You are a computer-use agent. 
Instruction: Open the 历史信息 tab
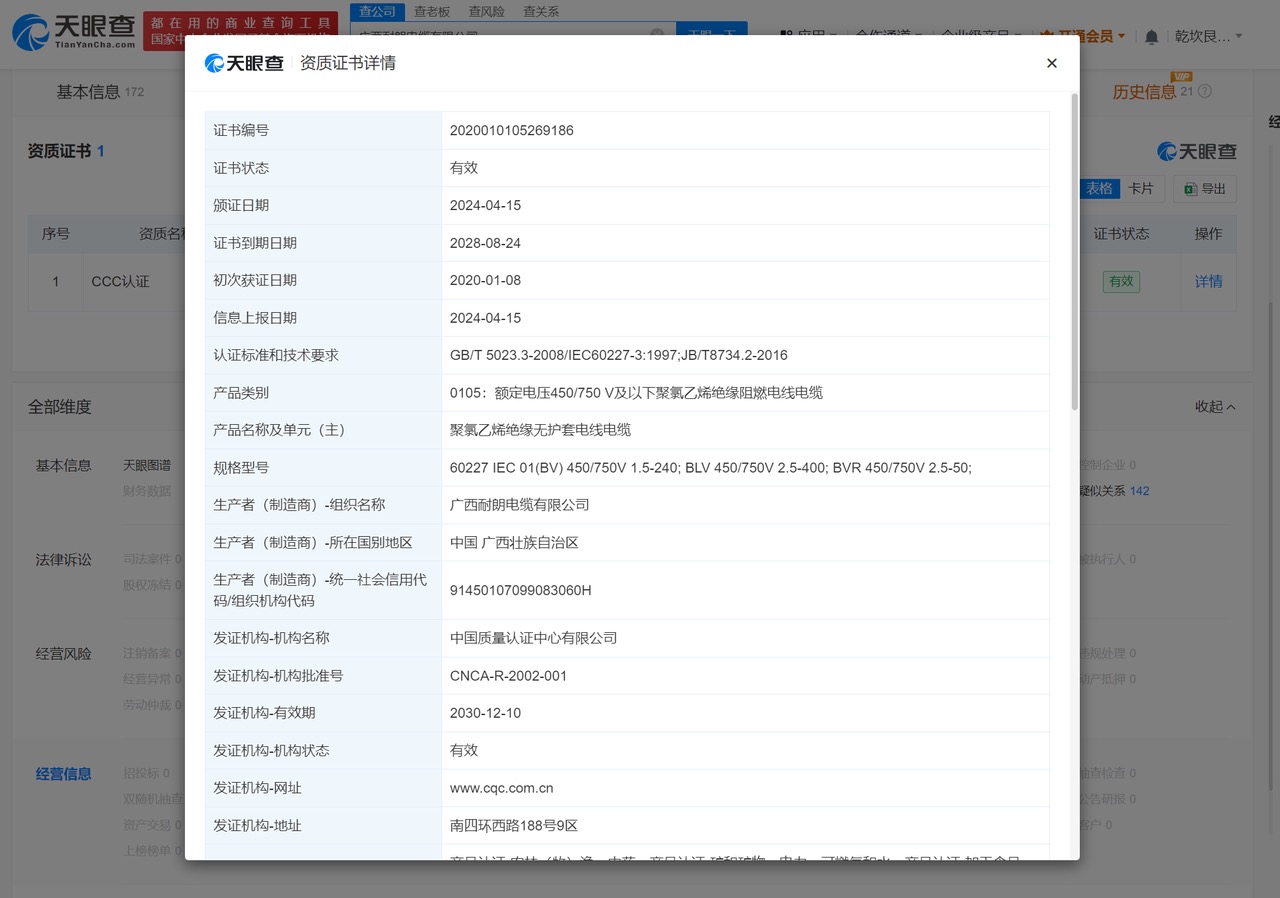[x=1153, y=91]
